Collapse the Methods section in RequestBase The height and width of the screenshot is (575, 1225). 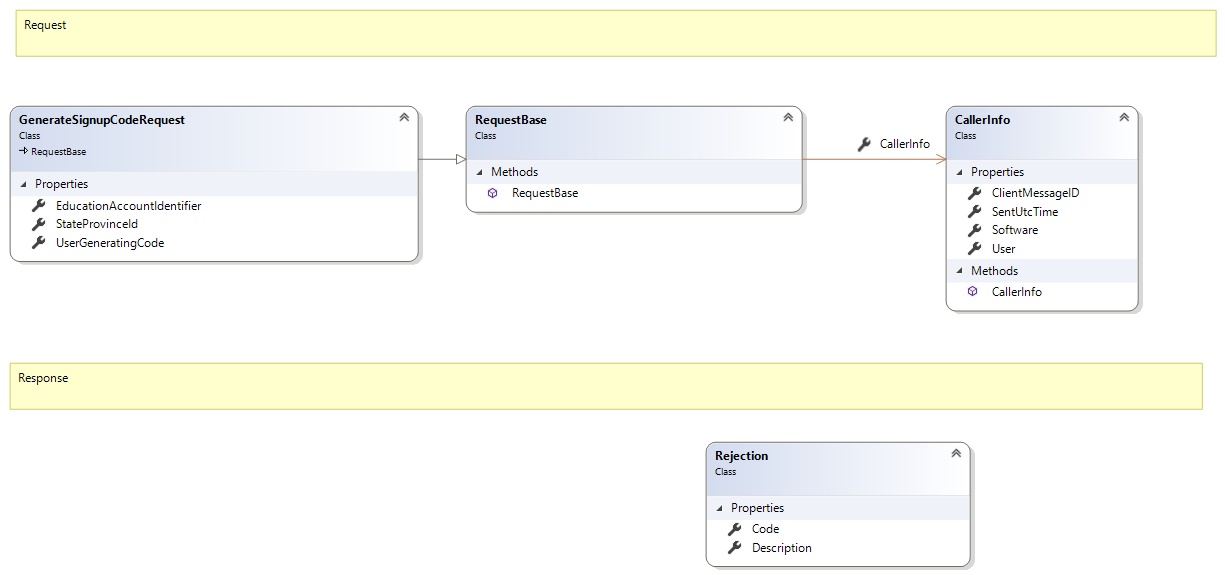pyautogui.click(x=480, y=172)
